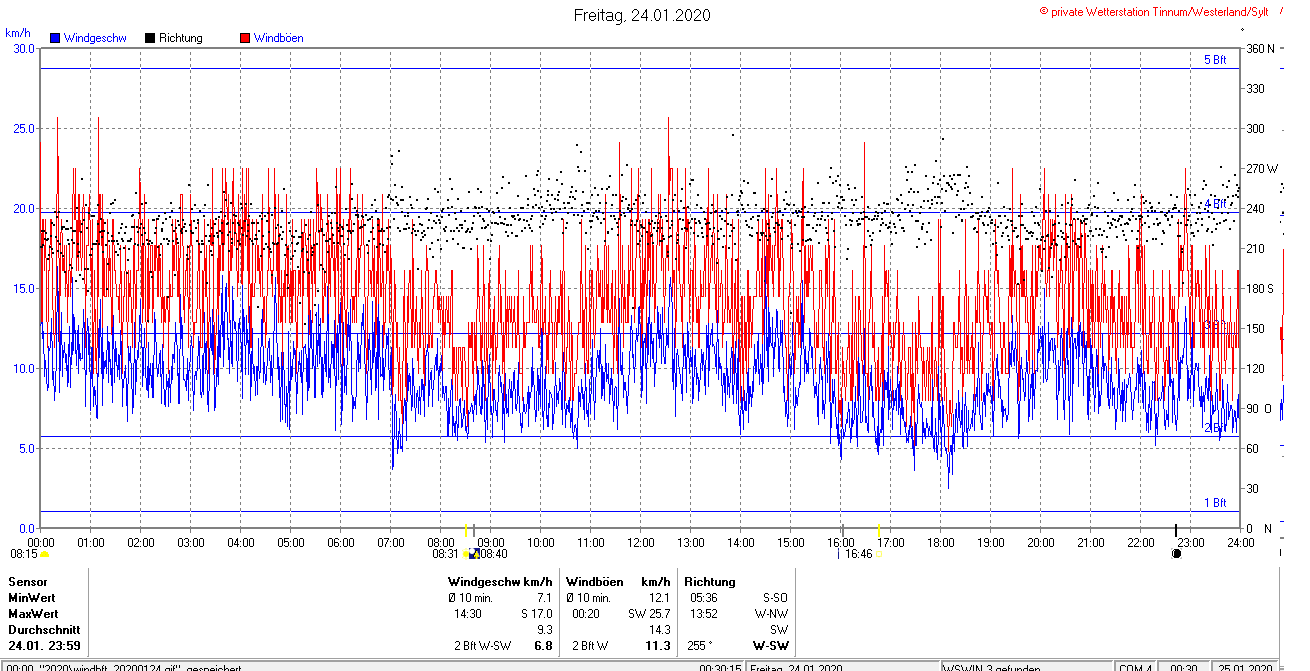The width and height of the screenshot is (1310, 671).
Task: Click the 13:52 direction time value
Action: pos(704,614)
